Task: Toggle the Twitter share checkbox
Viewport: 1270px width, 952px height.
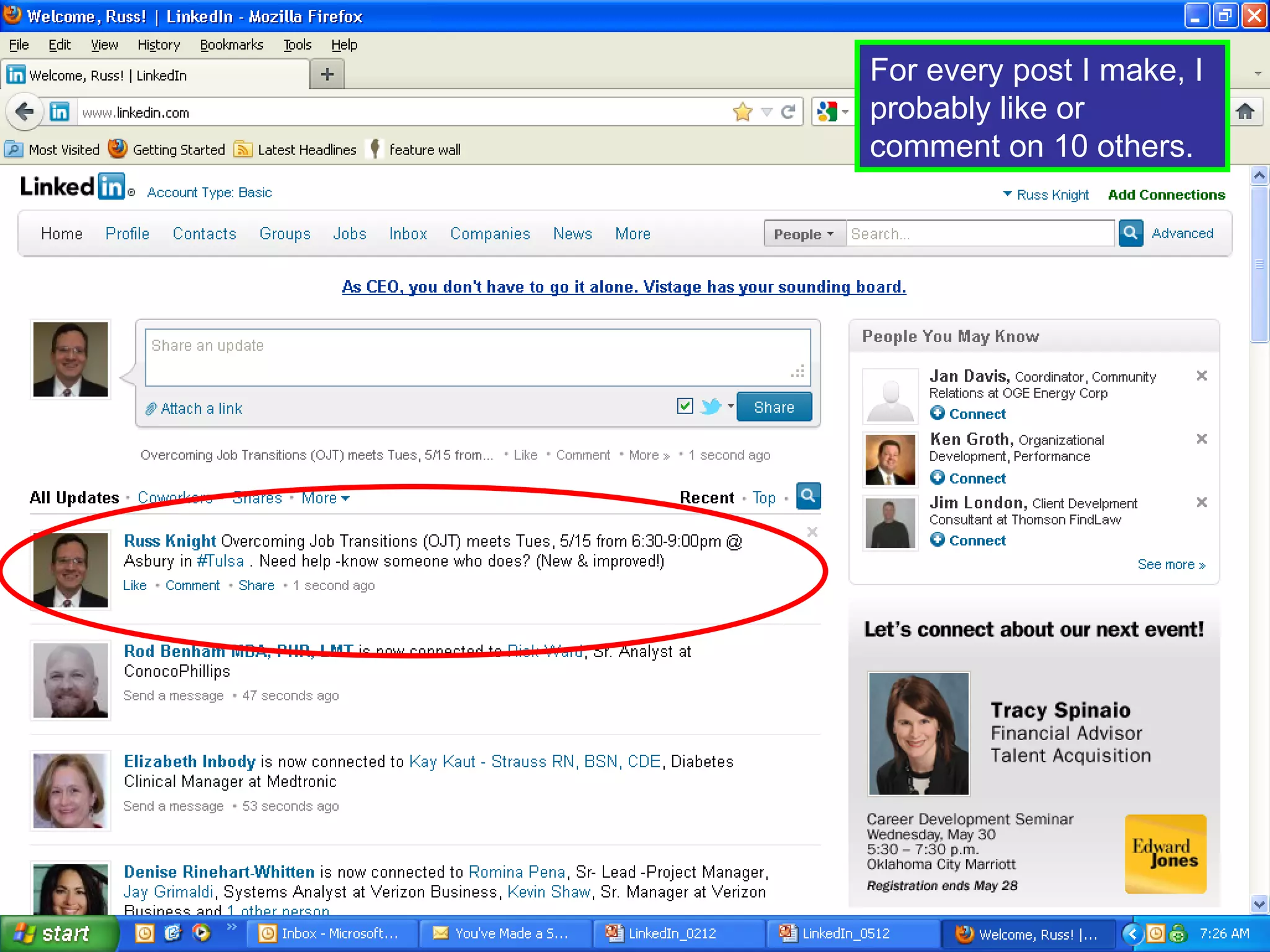Action: [685, 407]
